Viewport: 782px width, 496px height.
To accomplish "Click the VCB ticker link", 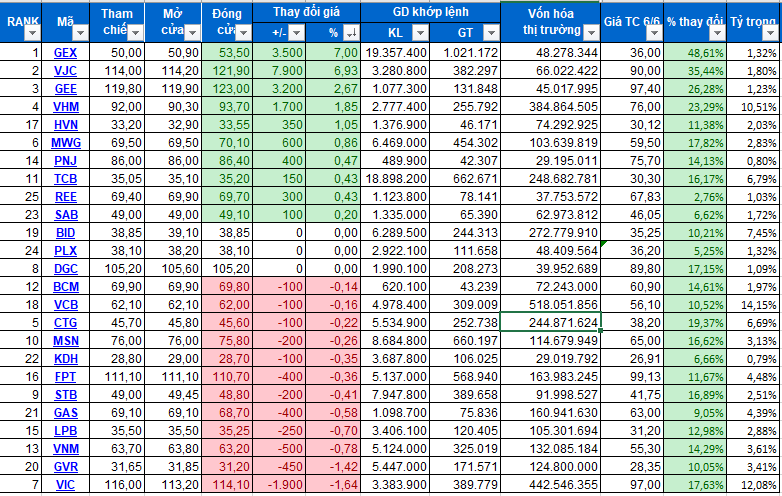I will click(65, 305).
